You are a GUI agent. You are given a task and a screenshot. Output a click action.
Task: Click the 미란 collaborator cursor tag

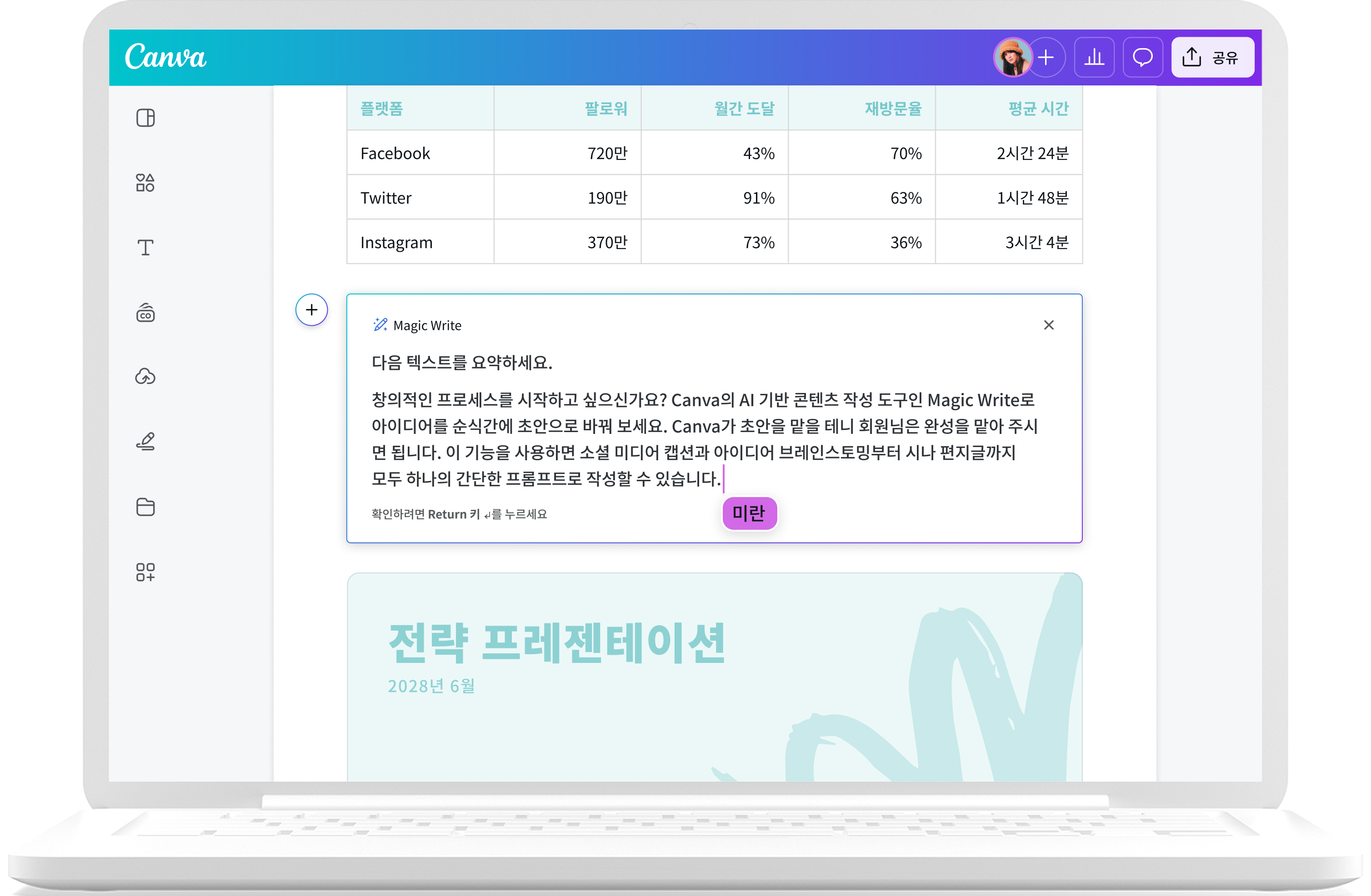[x=750, y=513]
